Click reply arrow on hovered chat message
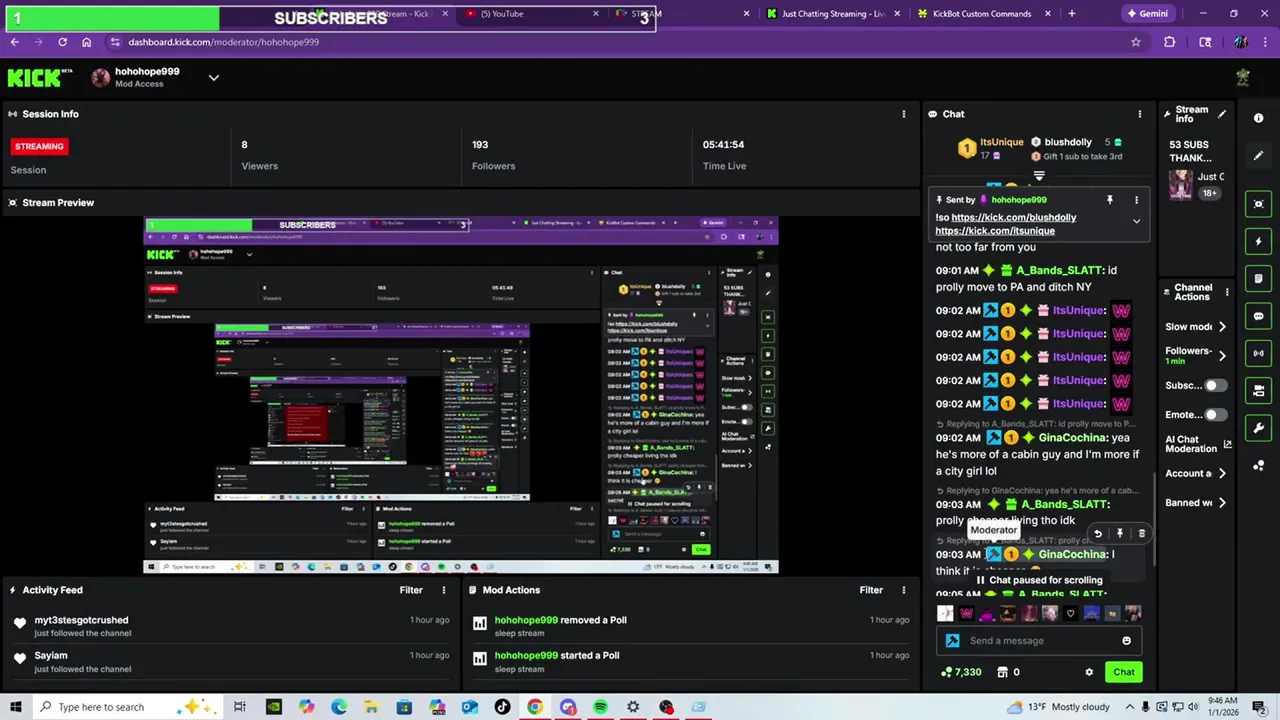 (1098, 534)
